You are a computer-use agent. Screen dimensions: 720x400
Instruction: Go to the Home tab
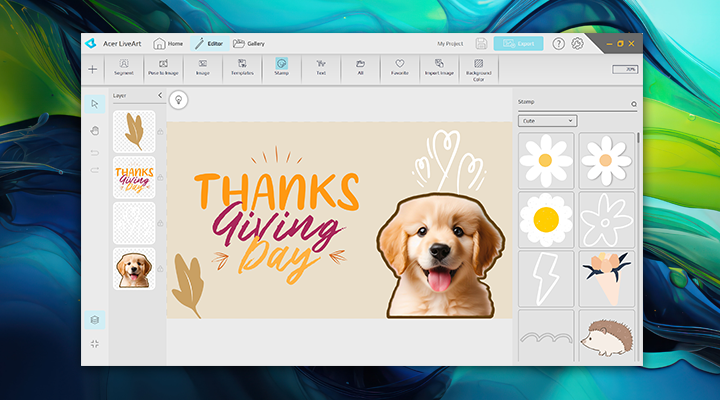[169, 44]
